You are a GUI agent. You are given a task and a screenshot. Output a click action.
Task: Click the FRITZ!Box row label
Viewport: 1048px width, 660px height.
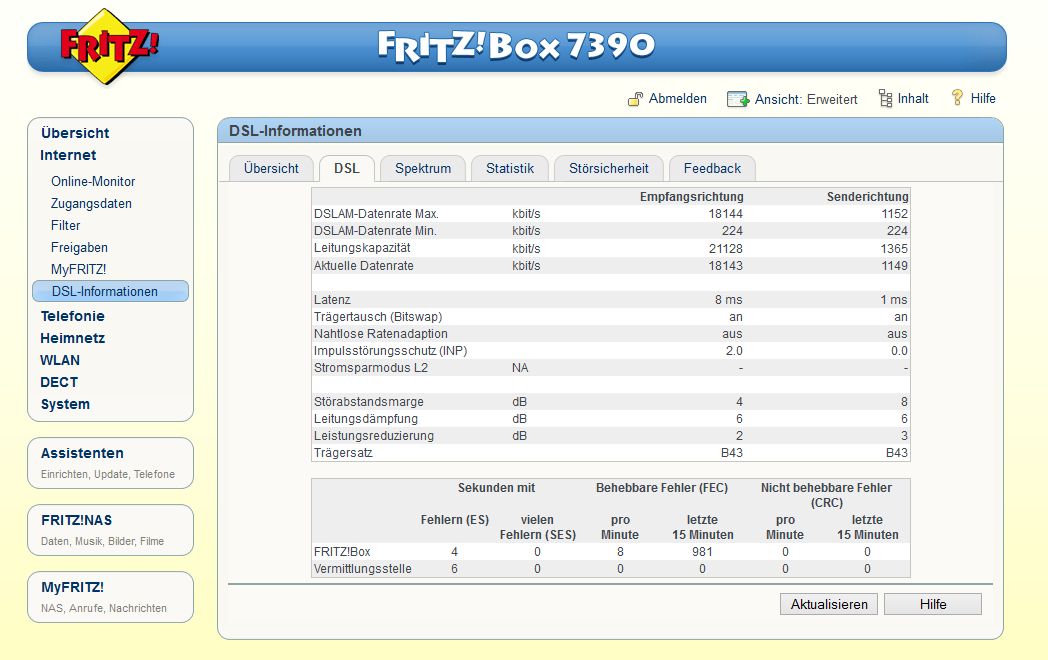(342, 552)
